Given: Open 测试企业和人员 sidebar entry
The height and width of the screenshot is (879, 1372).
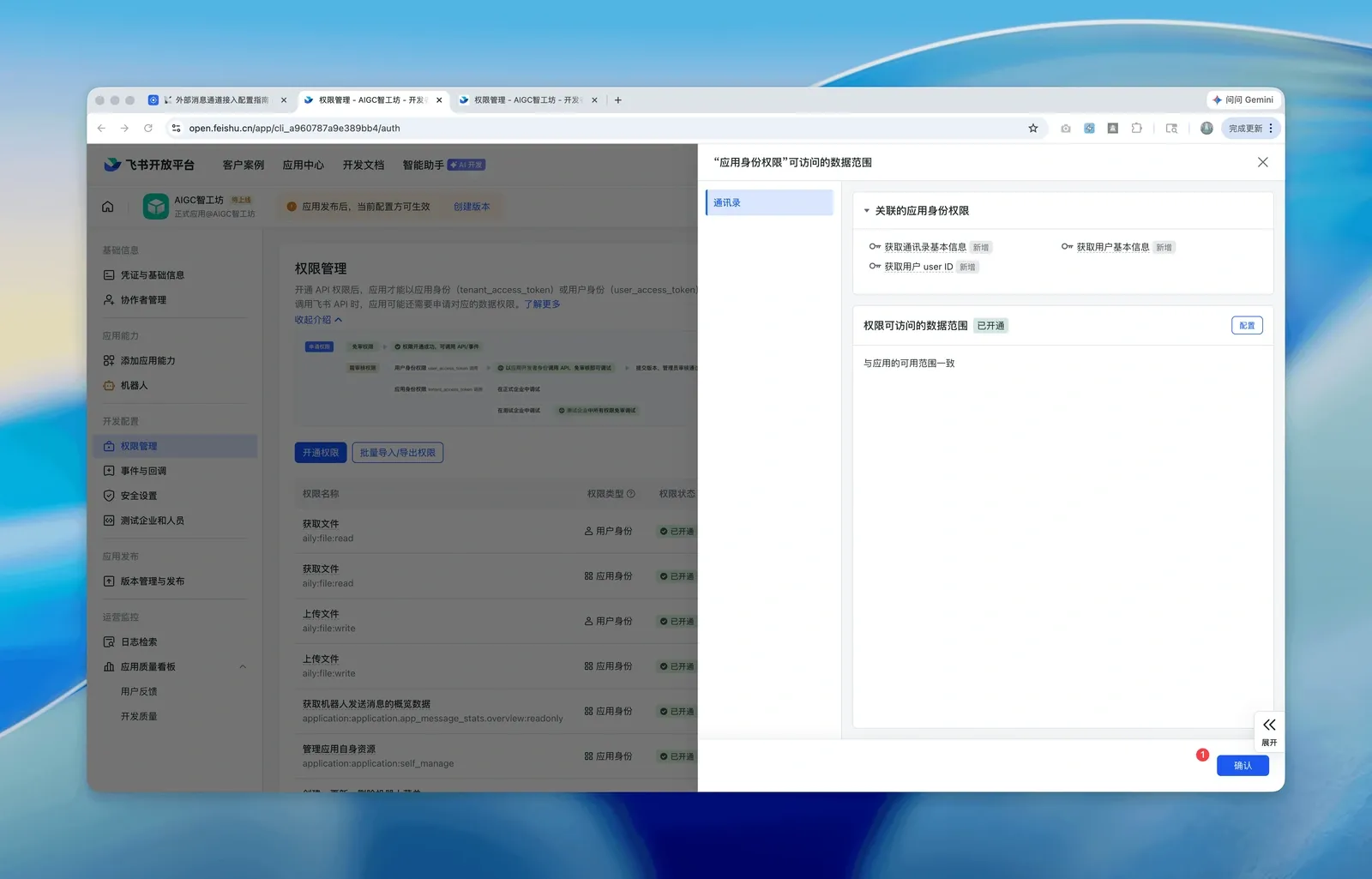Looking at the screenshot, I should [x=153, y=521].
